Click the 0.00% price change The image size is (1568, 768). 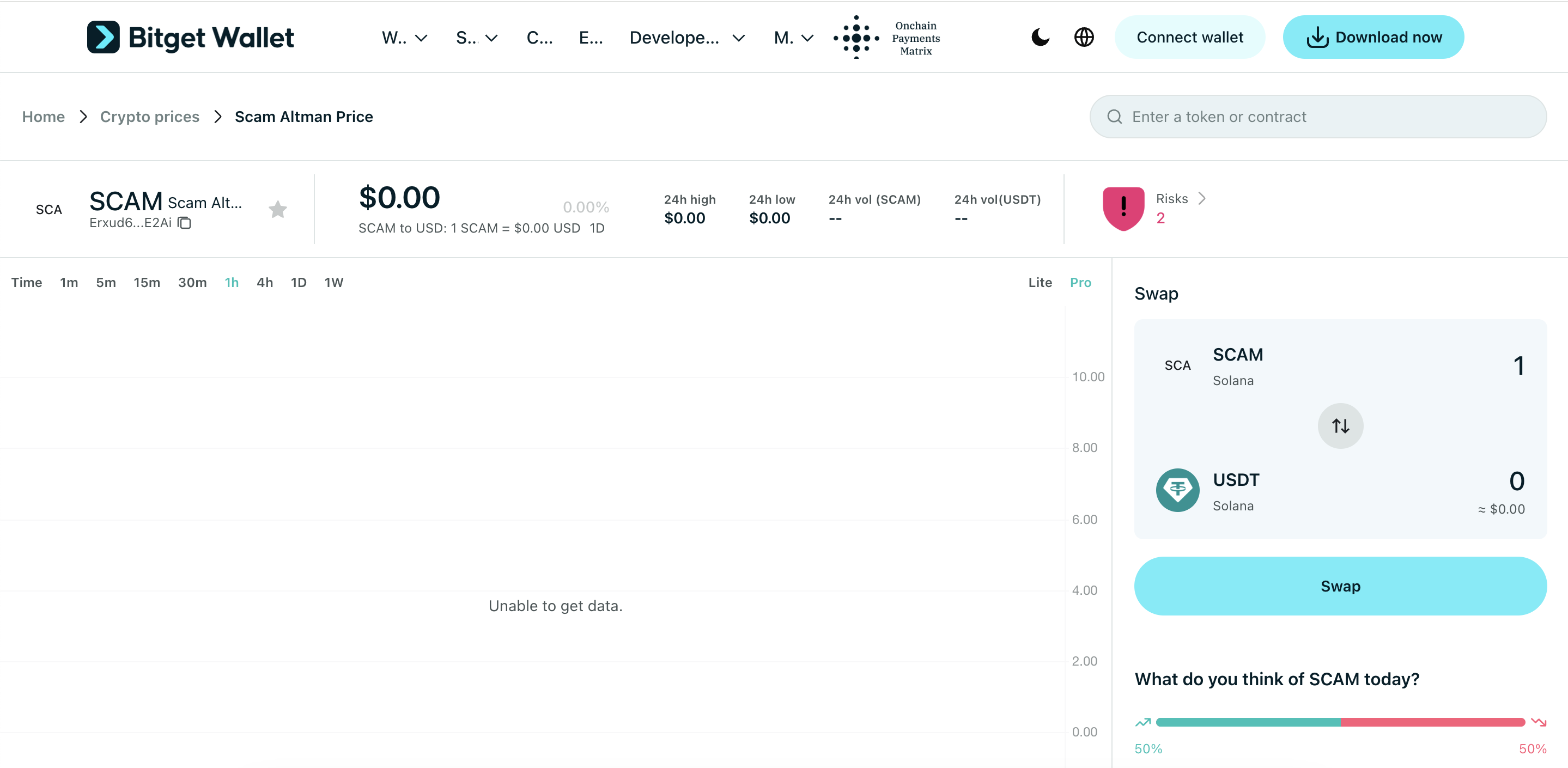tap(586, 208)
